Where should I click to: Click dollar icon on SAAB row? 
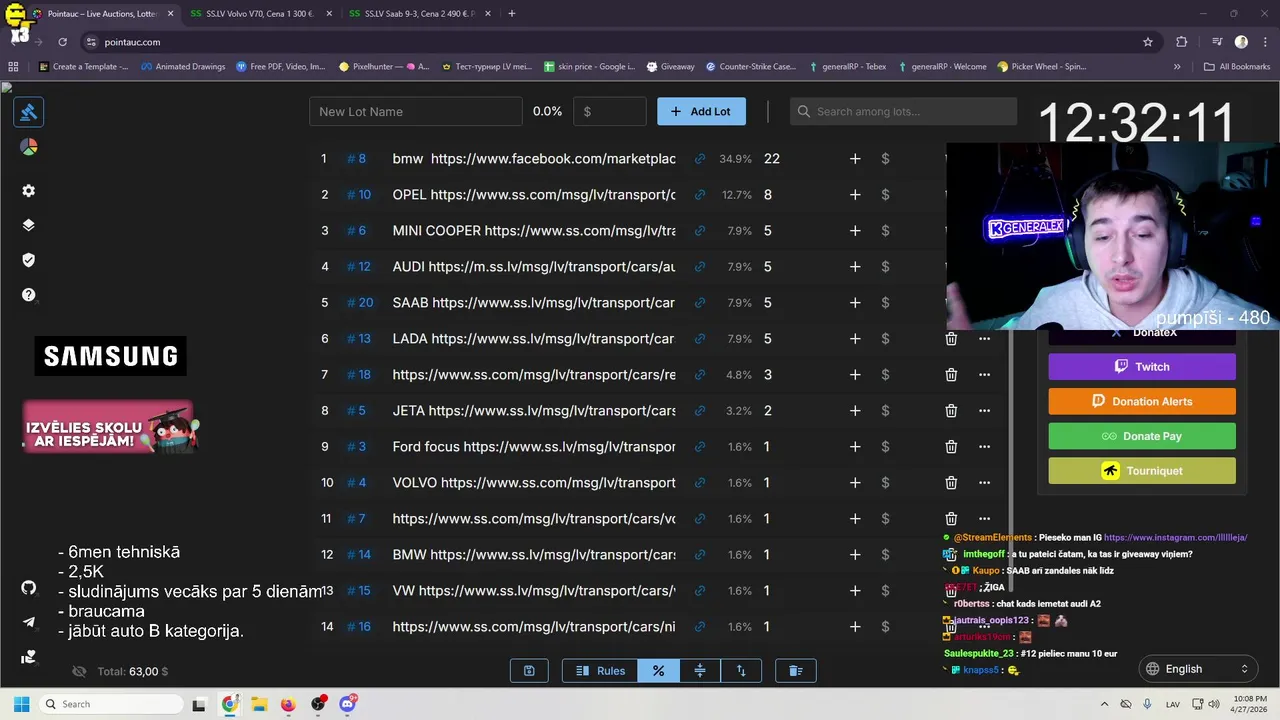pos(885,303)
